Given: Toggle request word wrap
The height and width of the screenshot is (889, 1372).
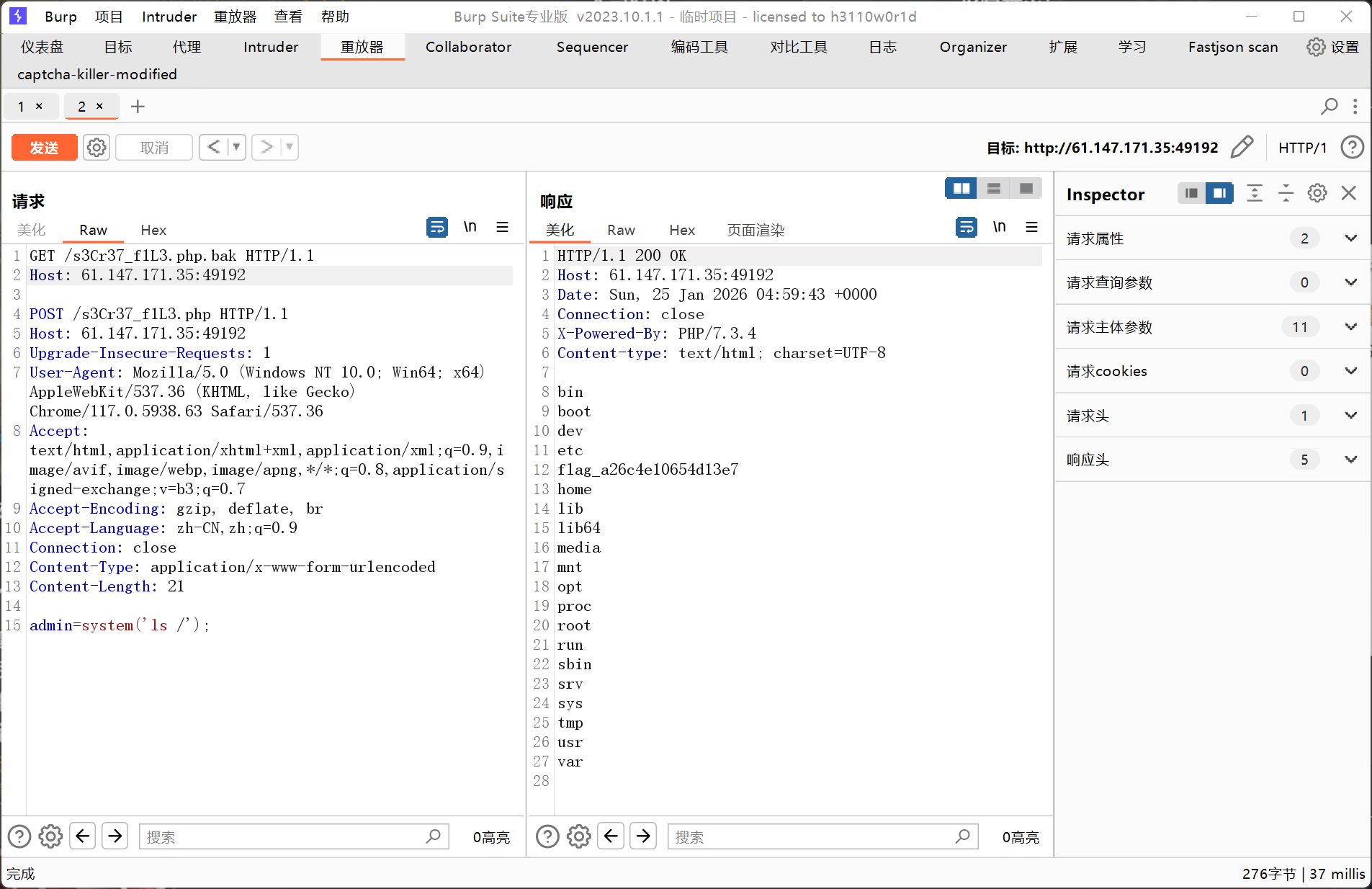Looking at the screenshot, I should pos(437,227).
